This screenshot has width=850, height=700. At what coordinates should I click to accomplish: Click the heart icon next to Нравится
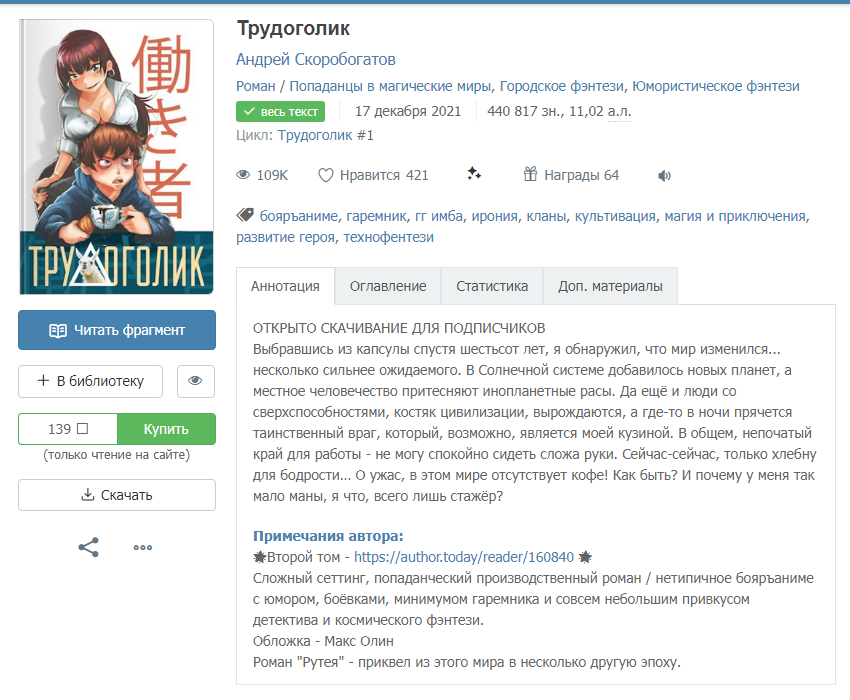325,175
